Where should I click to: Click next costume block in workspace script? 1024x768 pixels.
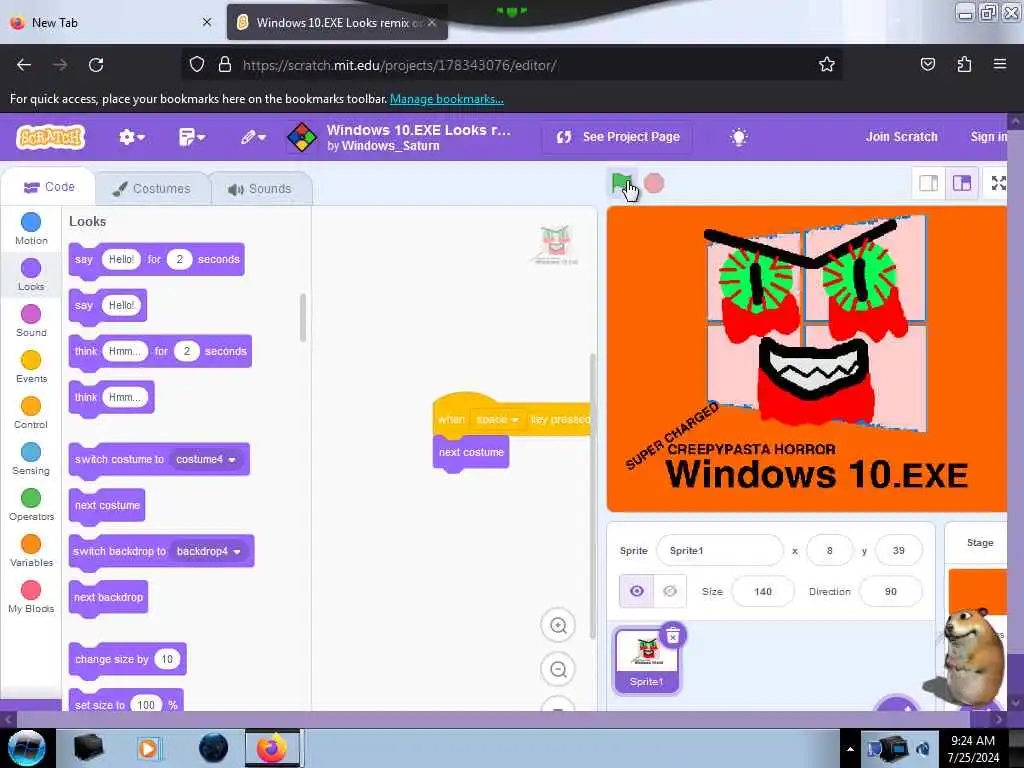point(471,453)
